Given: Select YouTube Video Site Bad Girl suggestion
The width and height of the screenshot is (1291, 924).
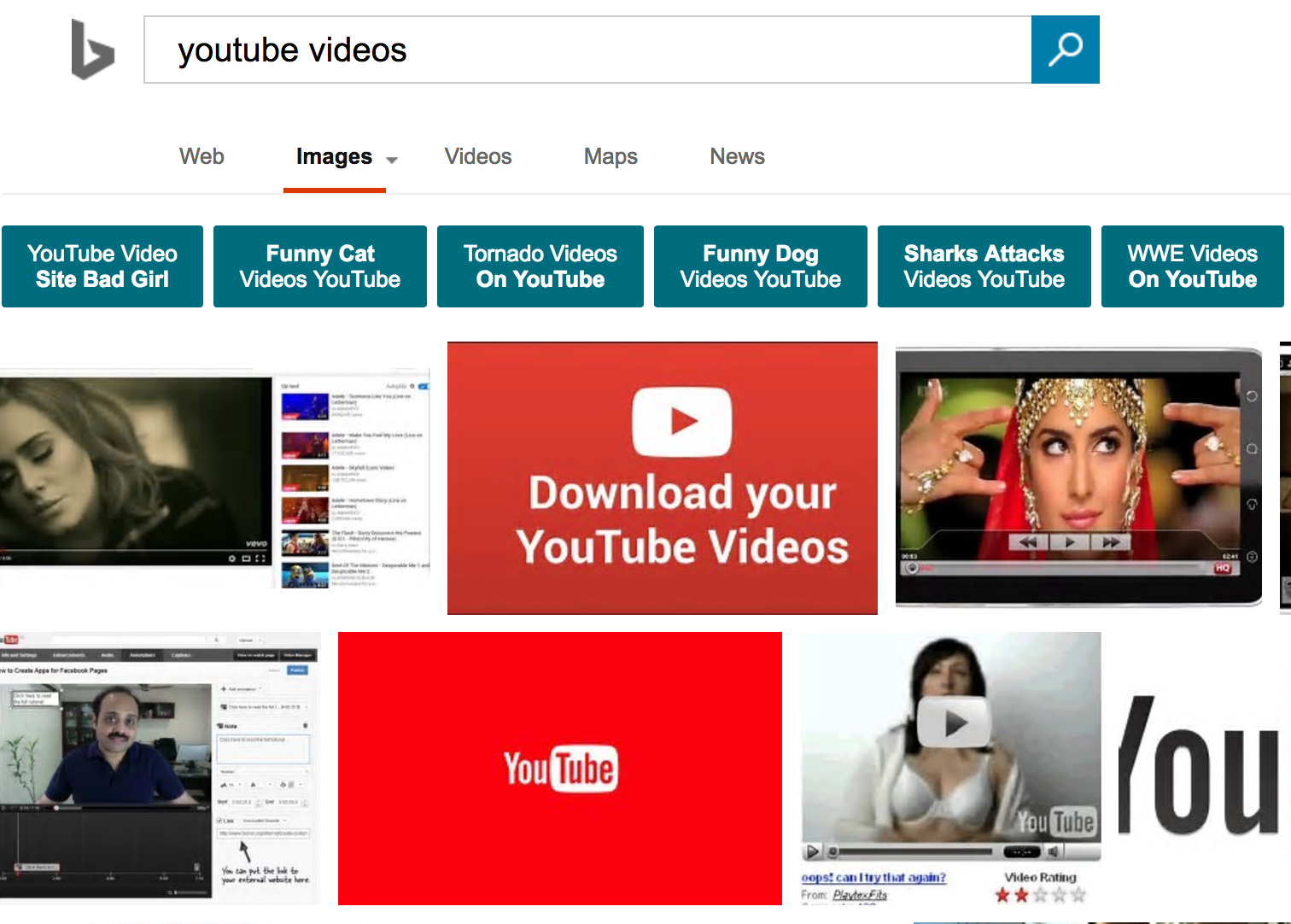Looking at the screenshot, I should point(102,266).
